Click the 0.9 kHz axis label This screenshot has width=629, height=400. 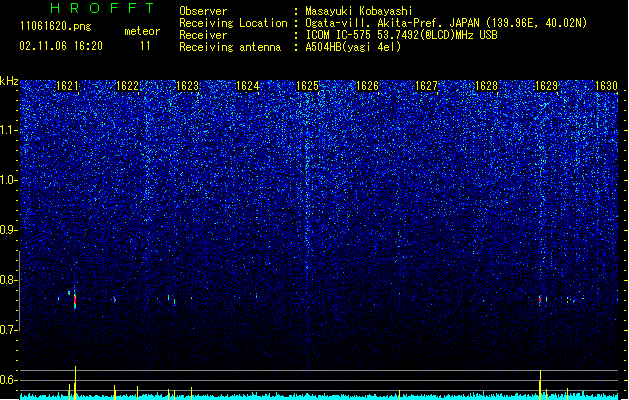point(9,230)
